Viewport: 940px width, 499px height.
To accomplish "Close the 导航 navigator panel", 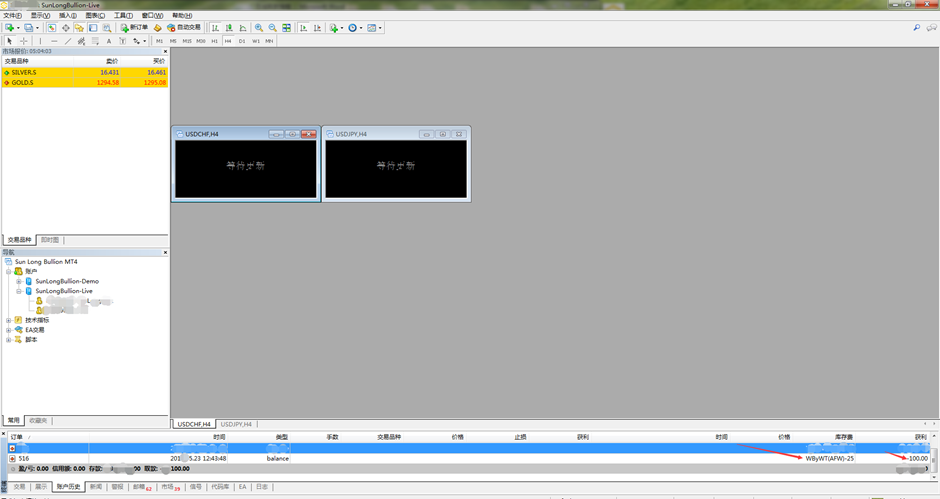I will (x=165, y=252).
